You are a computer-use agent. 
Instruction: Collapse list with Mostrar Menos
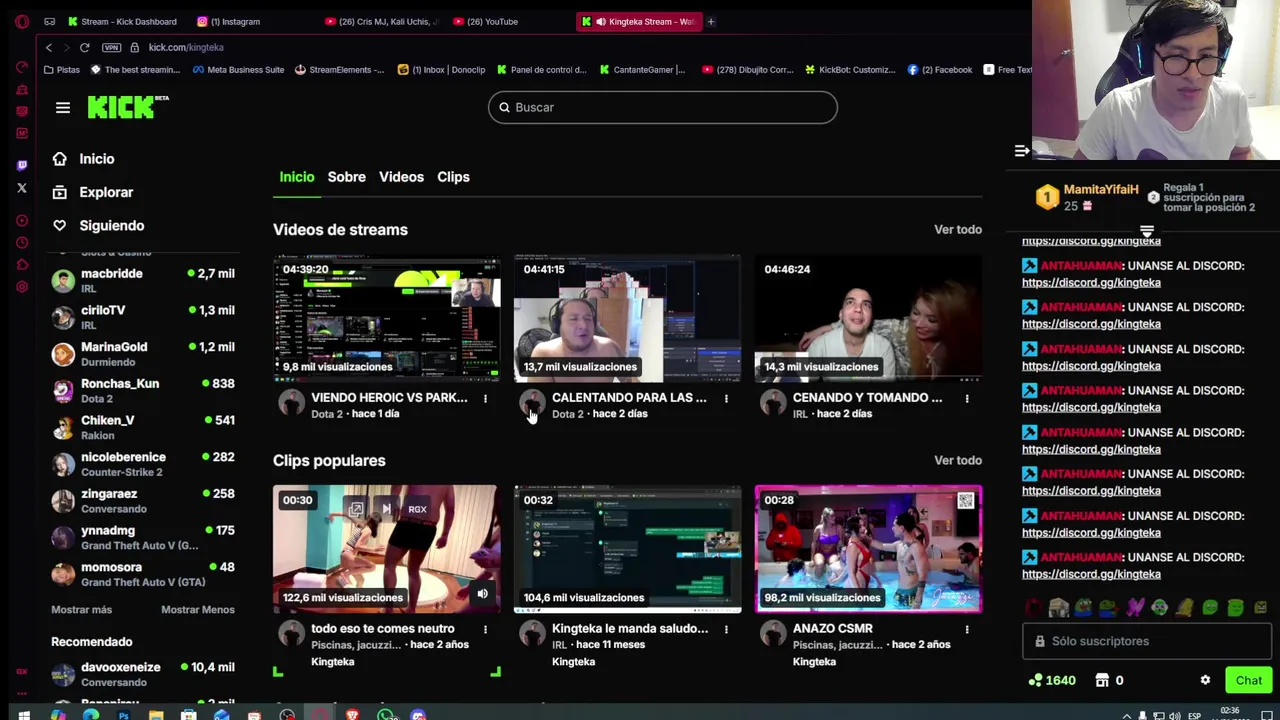(x=198, y=610)
